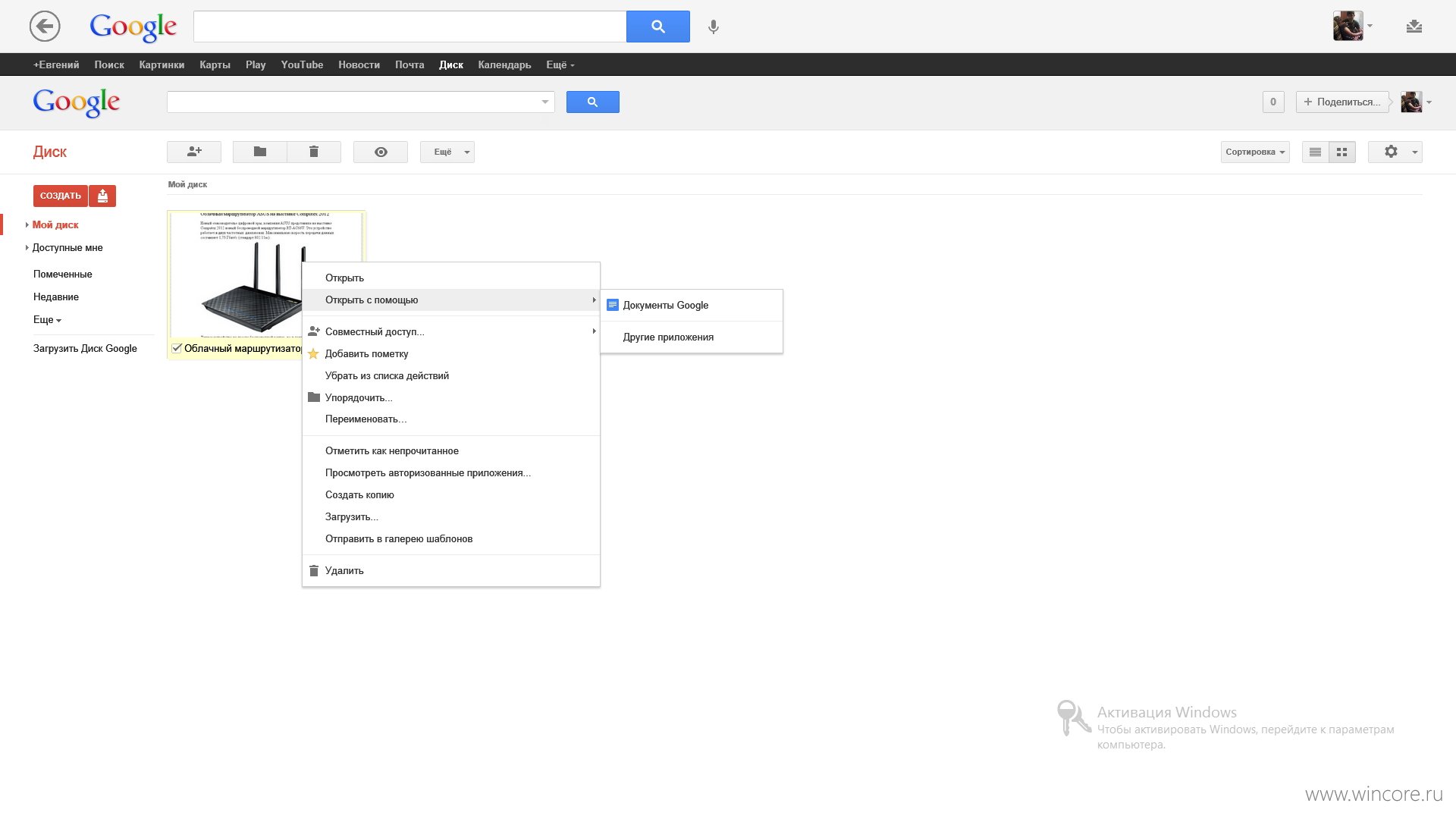Expand the Ещё menu in black navigation bar
This screenshot has width=1456, height=819.
(x=560, y=64)
